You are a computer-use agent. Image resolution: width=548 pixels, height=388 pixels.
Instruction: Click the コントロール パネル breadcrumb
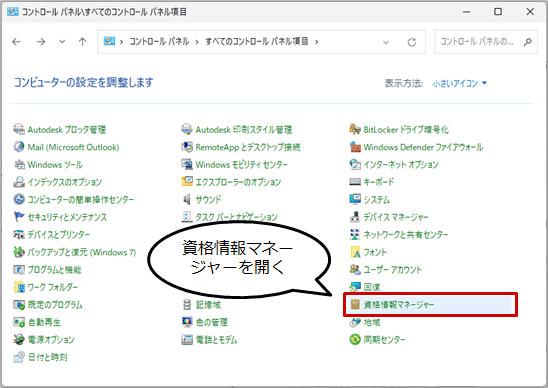(159, 42)
